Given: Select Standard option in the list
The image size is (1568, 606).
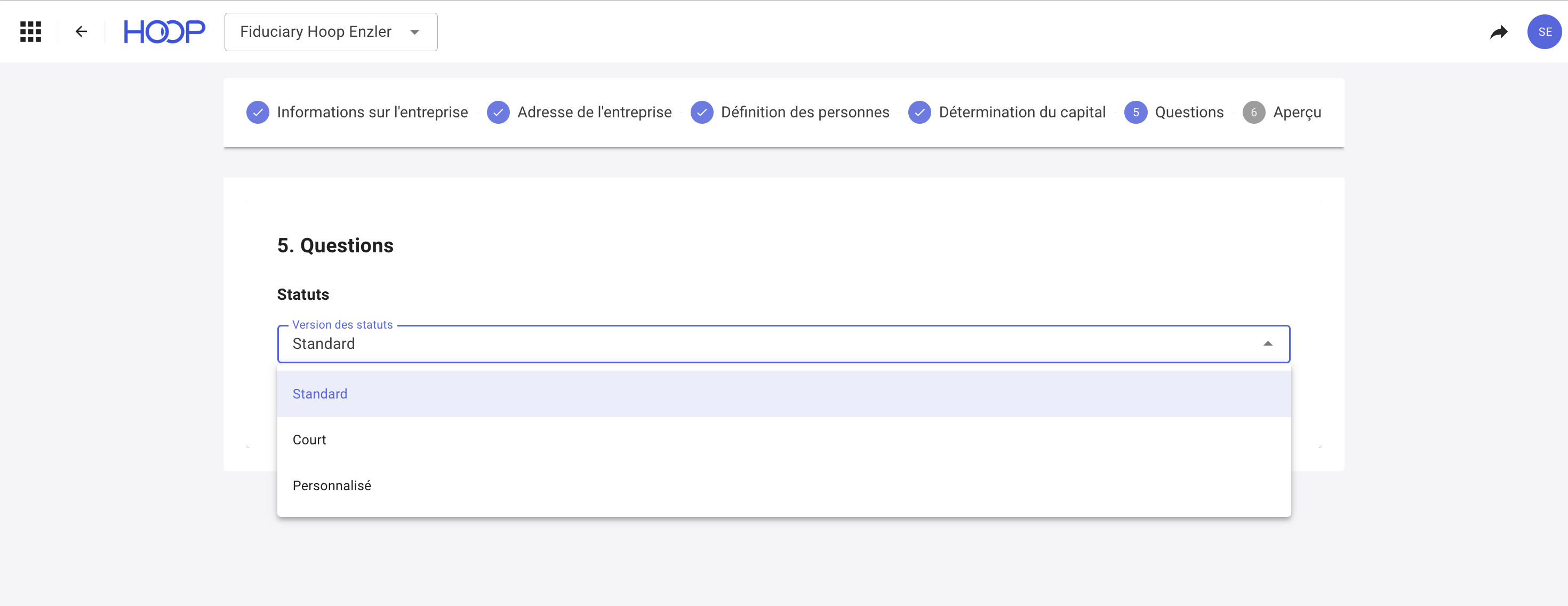Looking at the screenshot, I should click(x=320, y=394).
